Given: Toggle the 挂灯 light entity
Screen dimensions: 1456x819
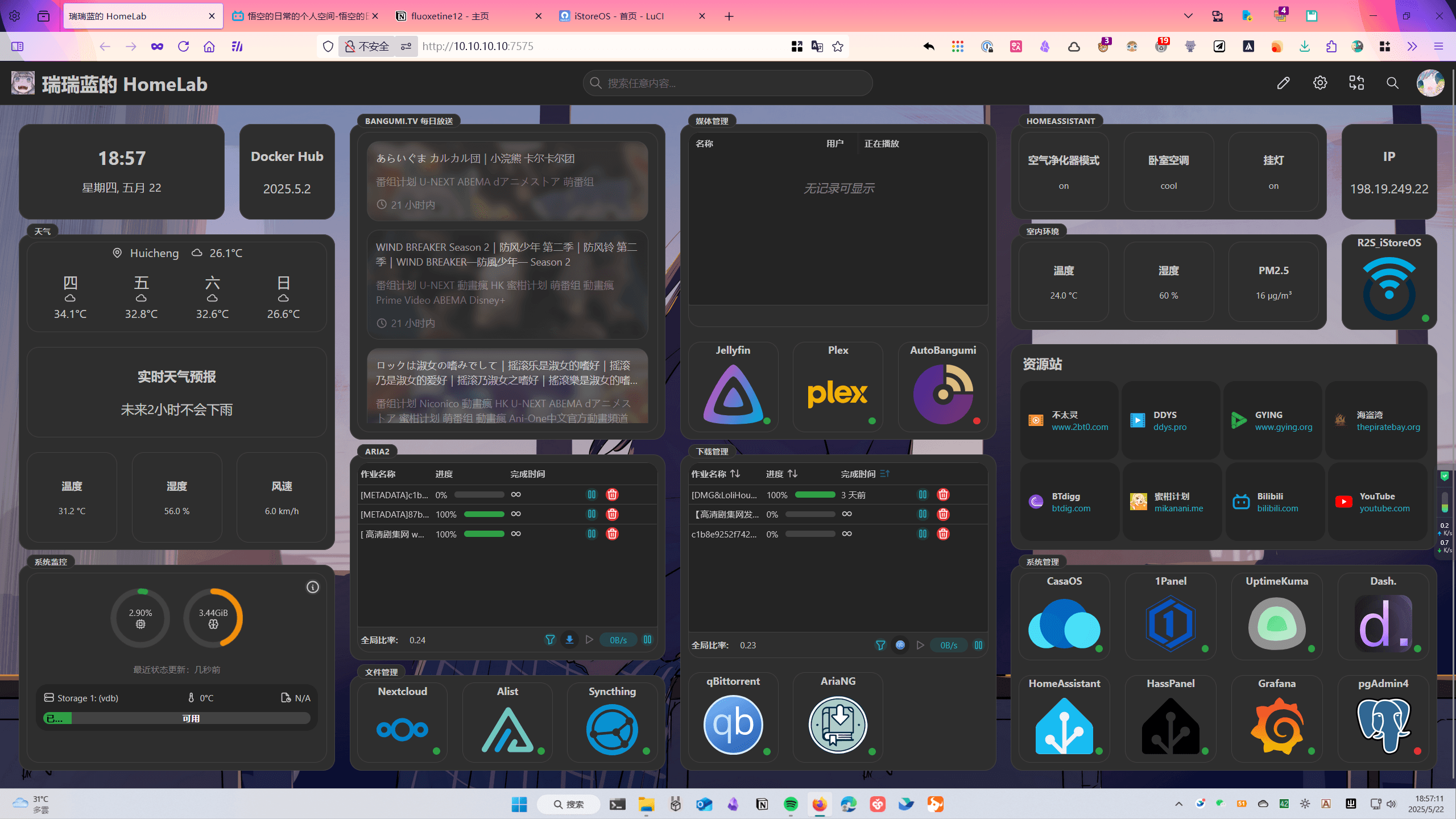Looking at the screenshot, I should pos(1273,172).
